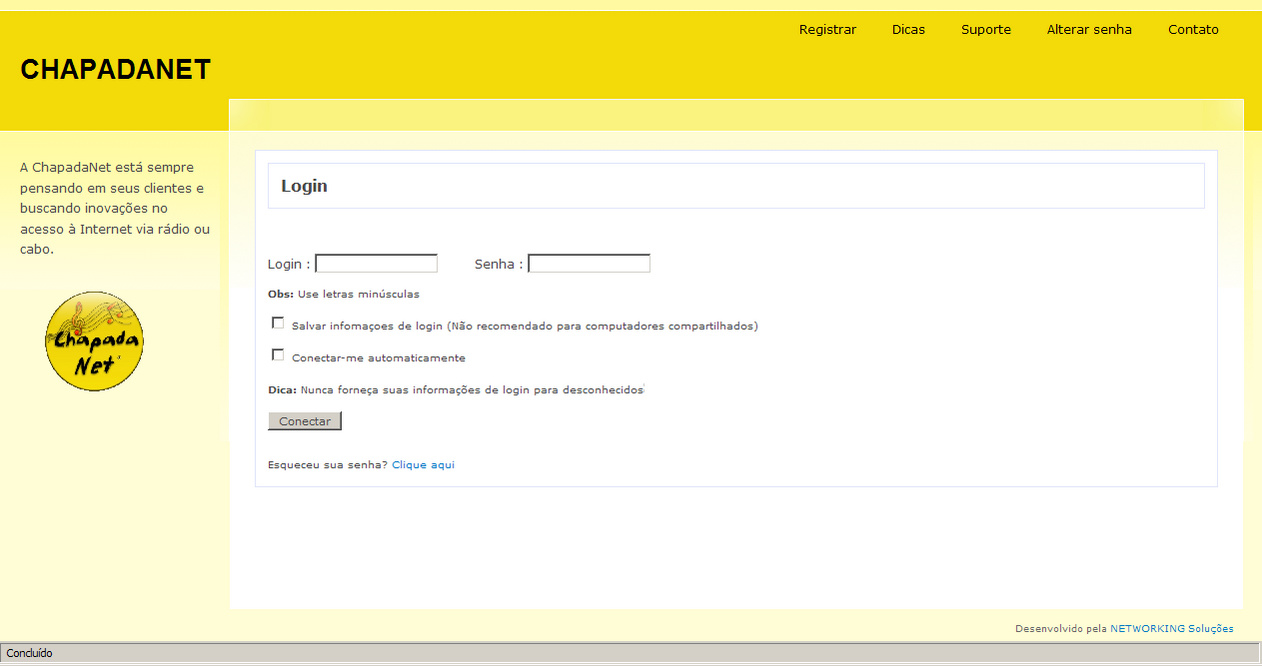
Task: Open the Contato menu link
Action: click(x=1193, y=30)
